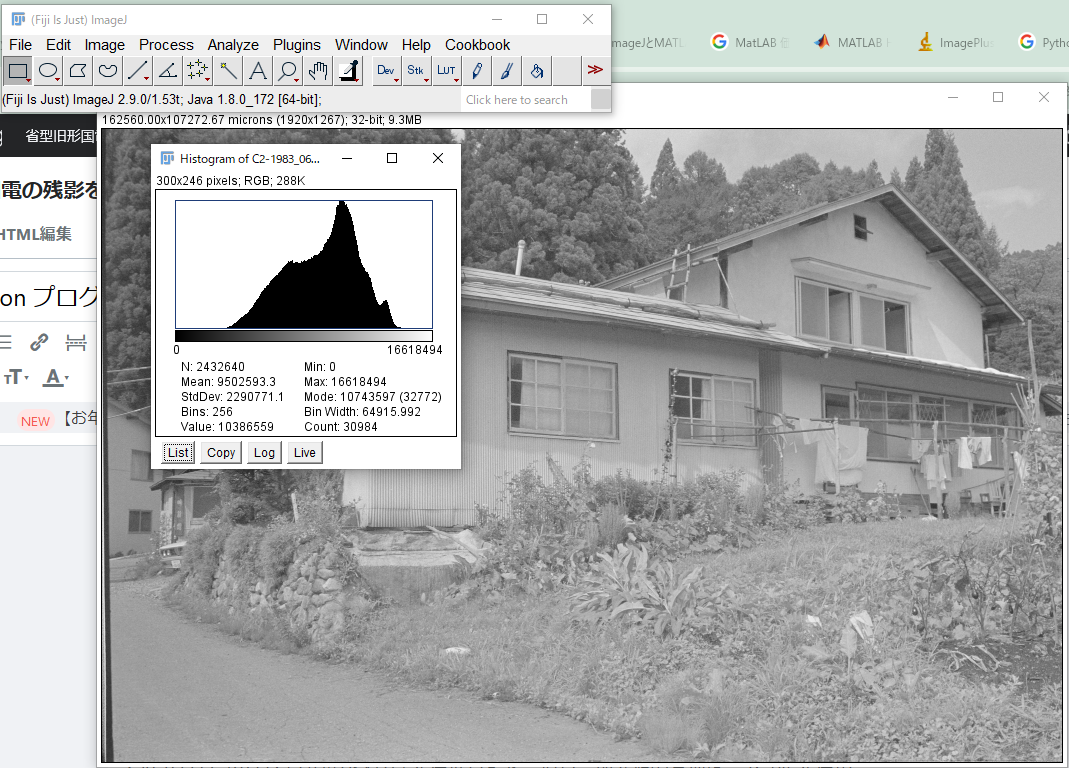Open the Cookbook menu
The height and width of the screenshot is (768, 1069).
pyautogui.click(x=477, y=45)
